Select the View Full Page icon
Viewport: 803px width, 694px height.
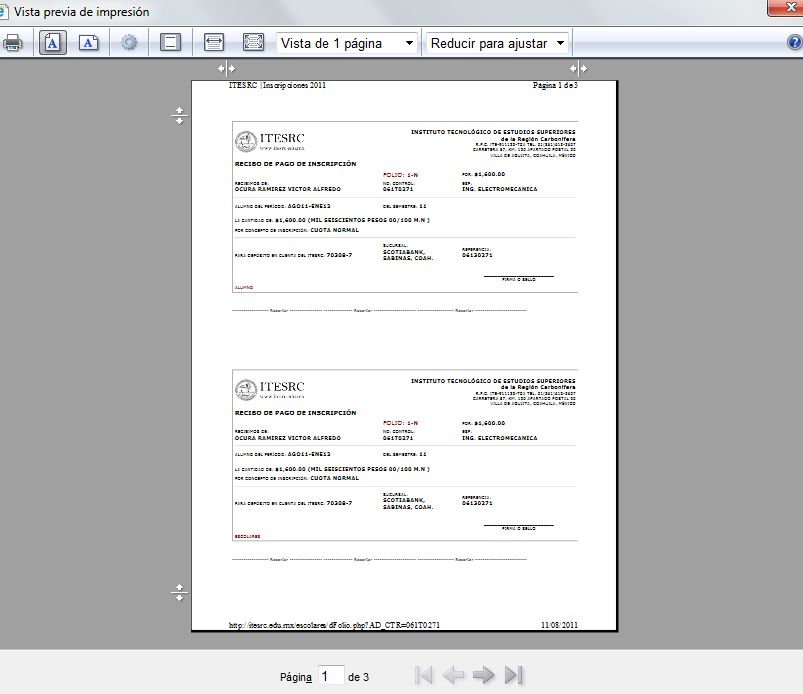point(253,43)
